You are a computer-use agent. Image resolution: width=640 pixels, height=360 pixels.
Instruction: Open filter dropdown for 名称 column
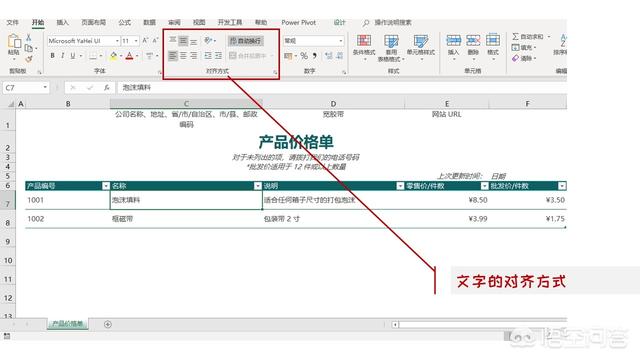click(258, 186)
